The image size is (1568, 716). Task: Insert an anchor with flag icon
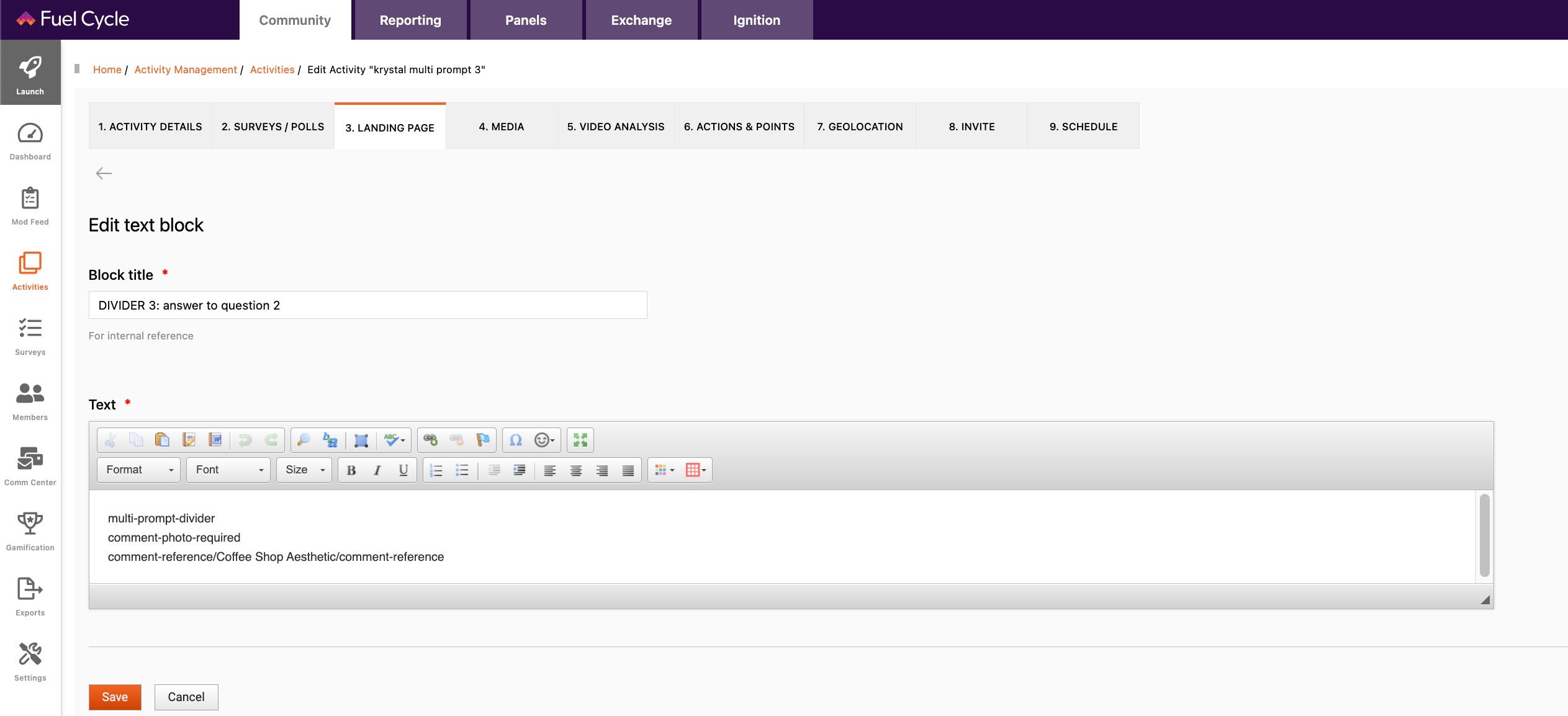pos(482,440)
